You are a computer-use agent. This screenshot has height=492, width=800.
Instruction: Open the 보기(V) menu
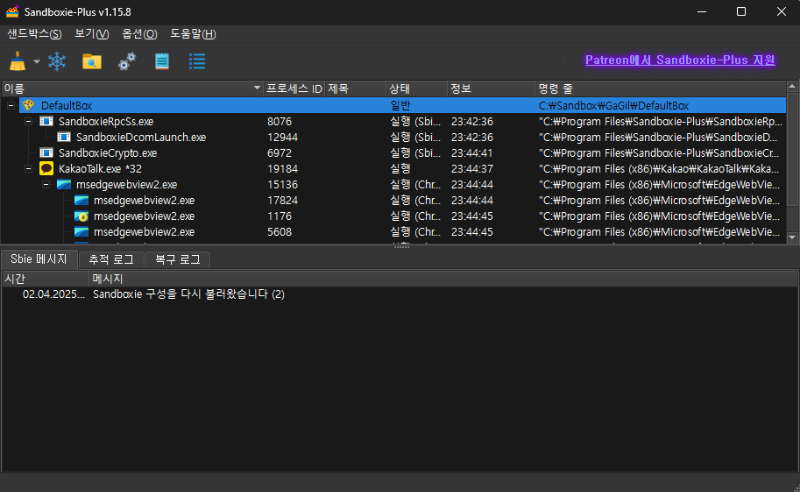pyautogui.click(x=92, y=34)
